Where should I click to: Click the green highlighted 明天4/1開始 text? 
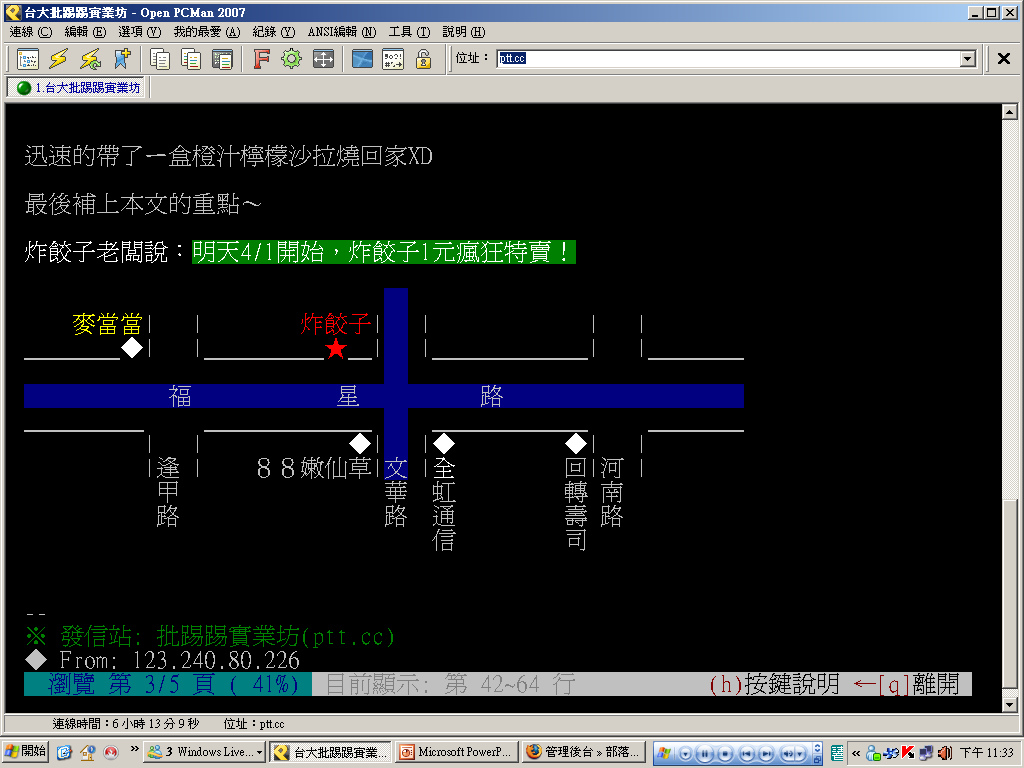[x=384, y=252]
